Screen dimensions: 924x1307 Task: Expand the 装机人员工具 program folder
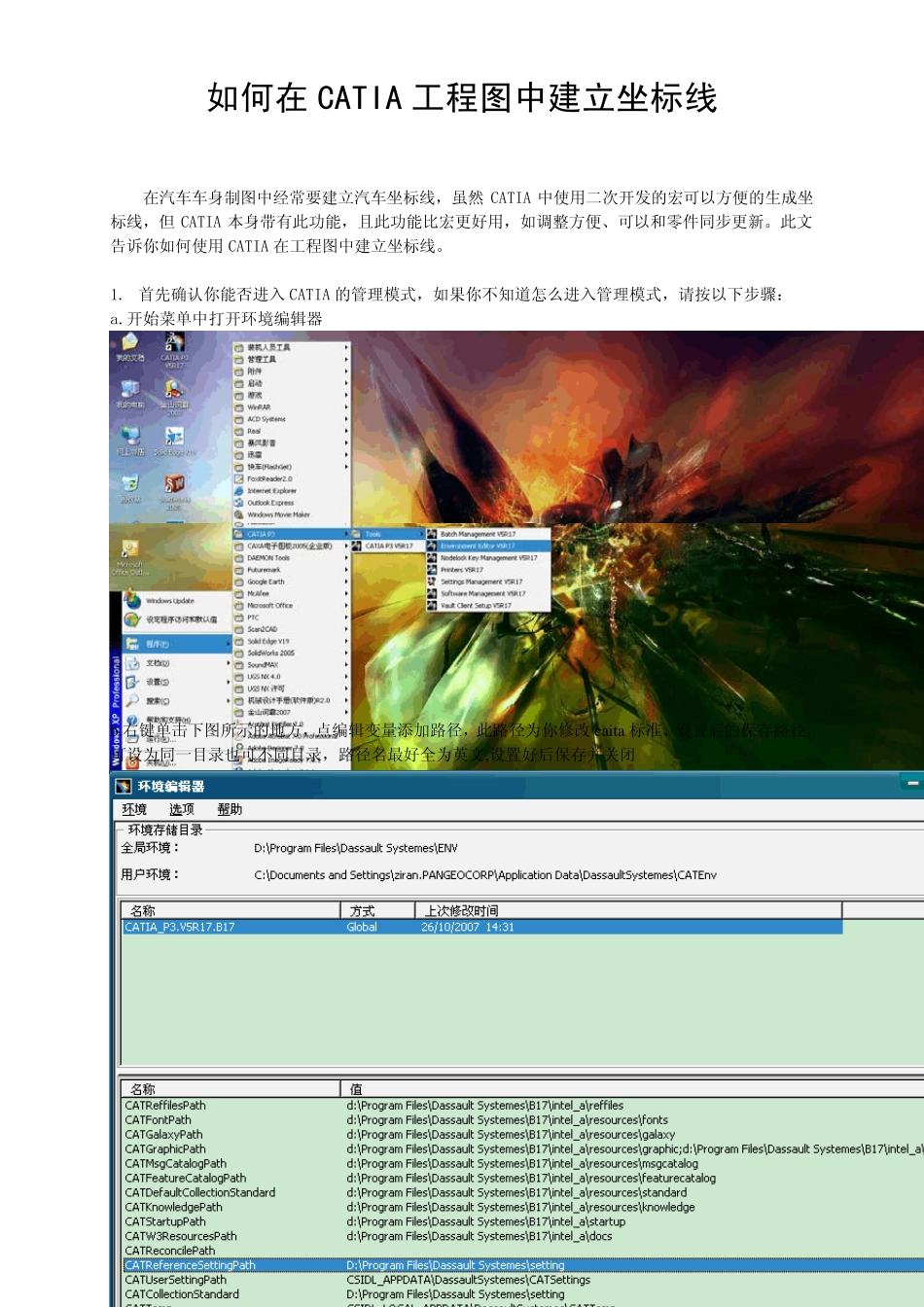[292, 347]
